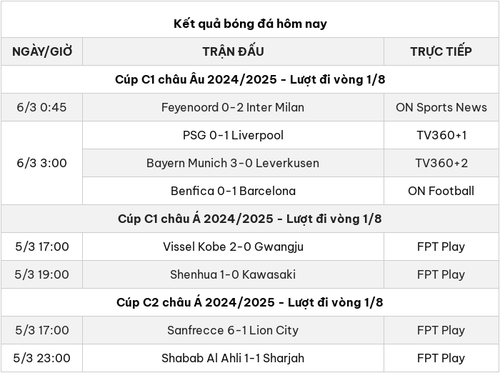
Task: Select the NGÀY/GIỜ column header
Action: click(x=42, y=51)
